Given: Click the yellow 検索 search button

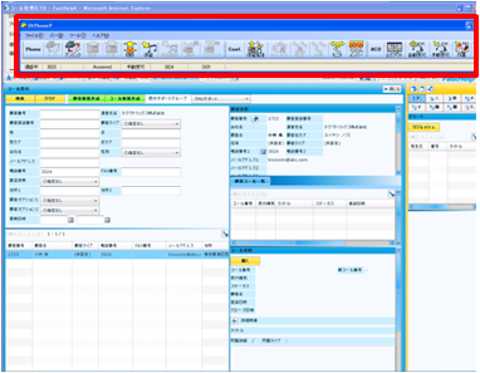Looking at the screenshot, I should (20, 99).
